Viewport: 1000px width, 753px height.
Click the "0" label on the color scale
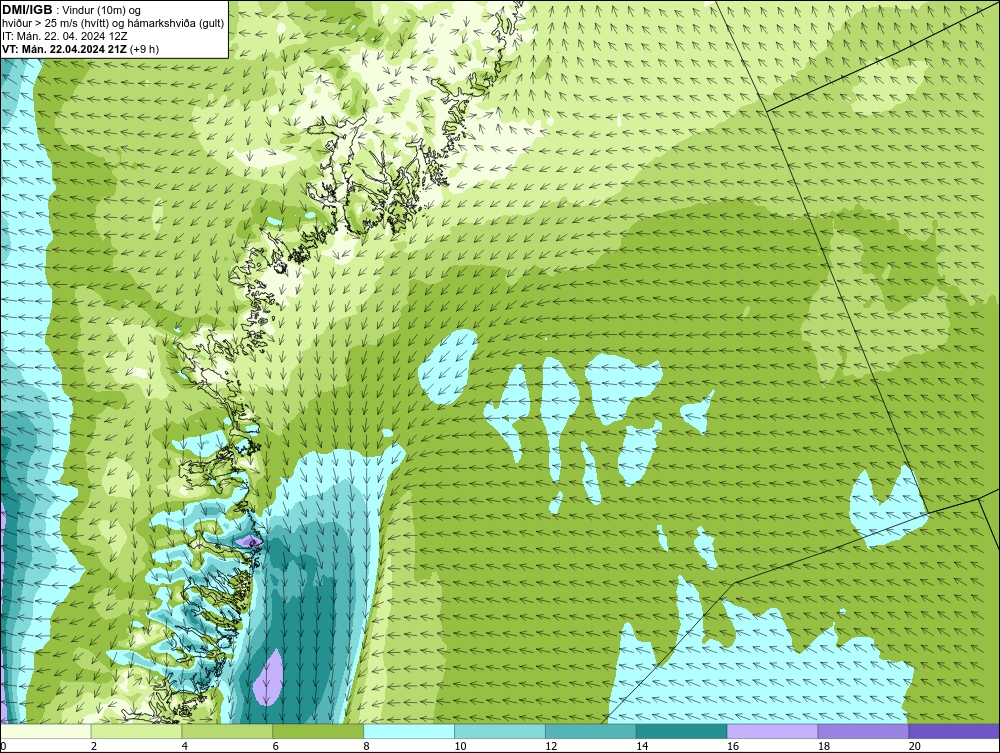coord(4,746)
